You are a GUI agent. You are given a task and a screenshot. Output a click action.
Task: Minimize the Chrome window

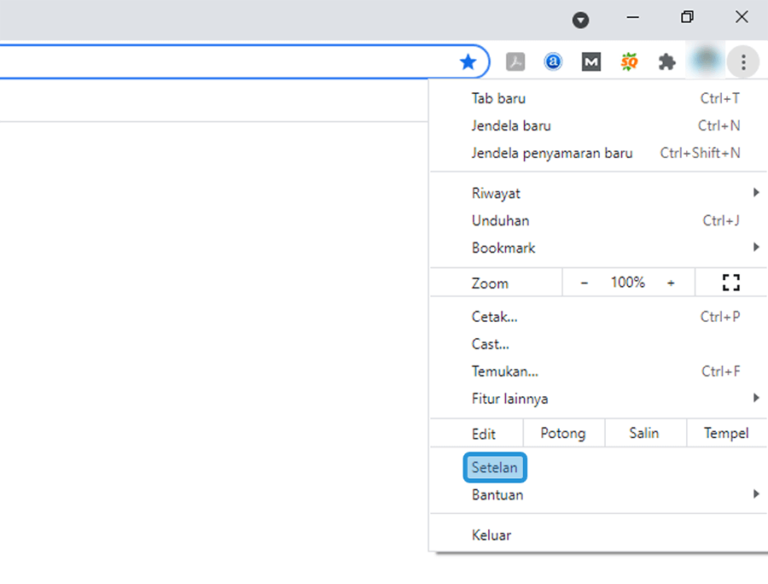click(x=633, y=18)
